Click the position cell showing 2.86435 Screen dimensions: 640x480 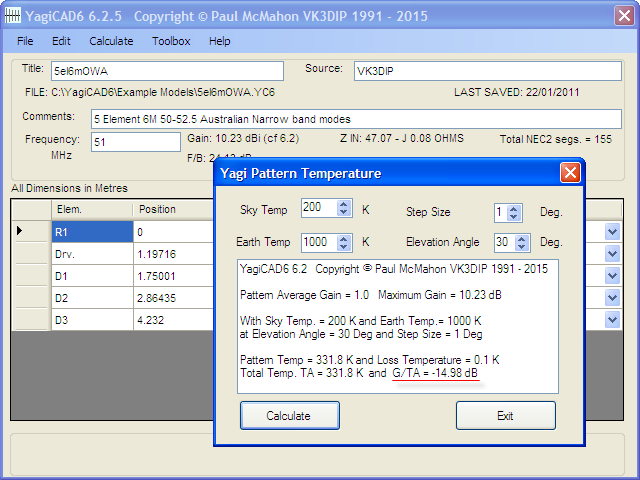click(x=173, y=298)
